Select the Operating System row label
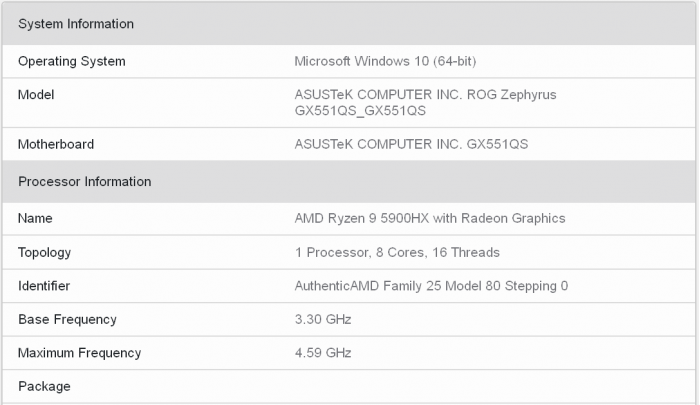This screenshot has height=405, width=700. point(72,61)
